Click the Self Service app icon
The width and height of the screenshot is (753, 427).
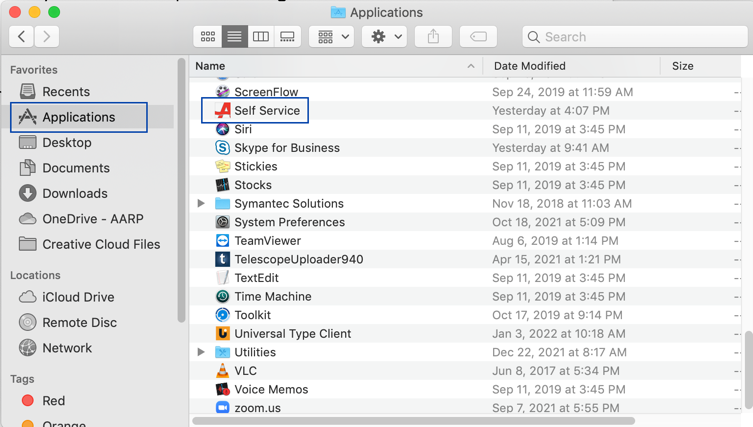[222, 110]
